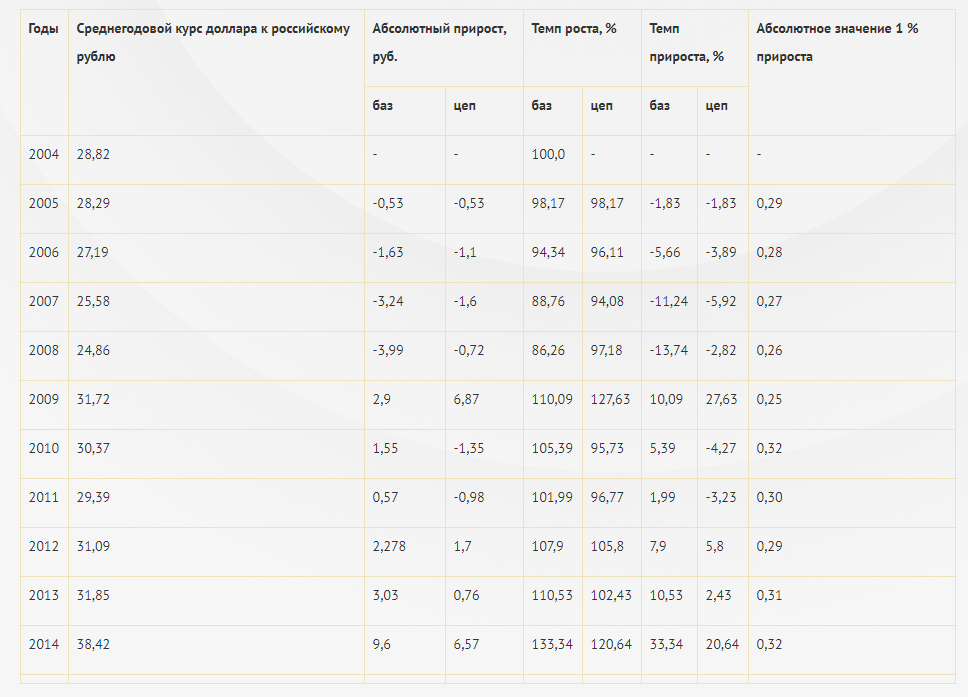Image resolution: width=968 pixels, height=697 pixels.
Task: Click the 'Абсолютный прирост, руб.' header
Action: (x=439, y=43)
